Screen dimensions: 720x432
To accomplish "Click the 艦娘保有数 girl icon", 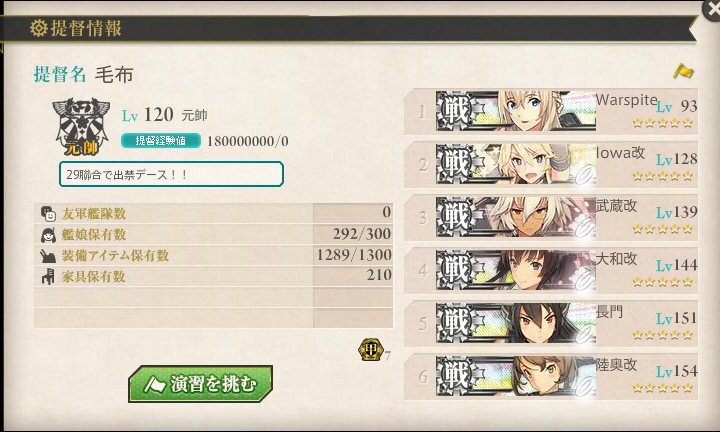I will coord(48,235).
